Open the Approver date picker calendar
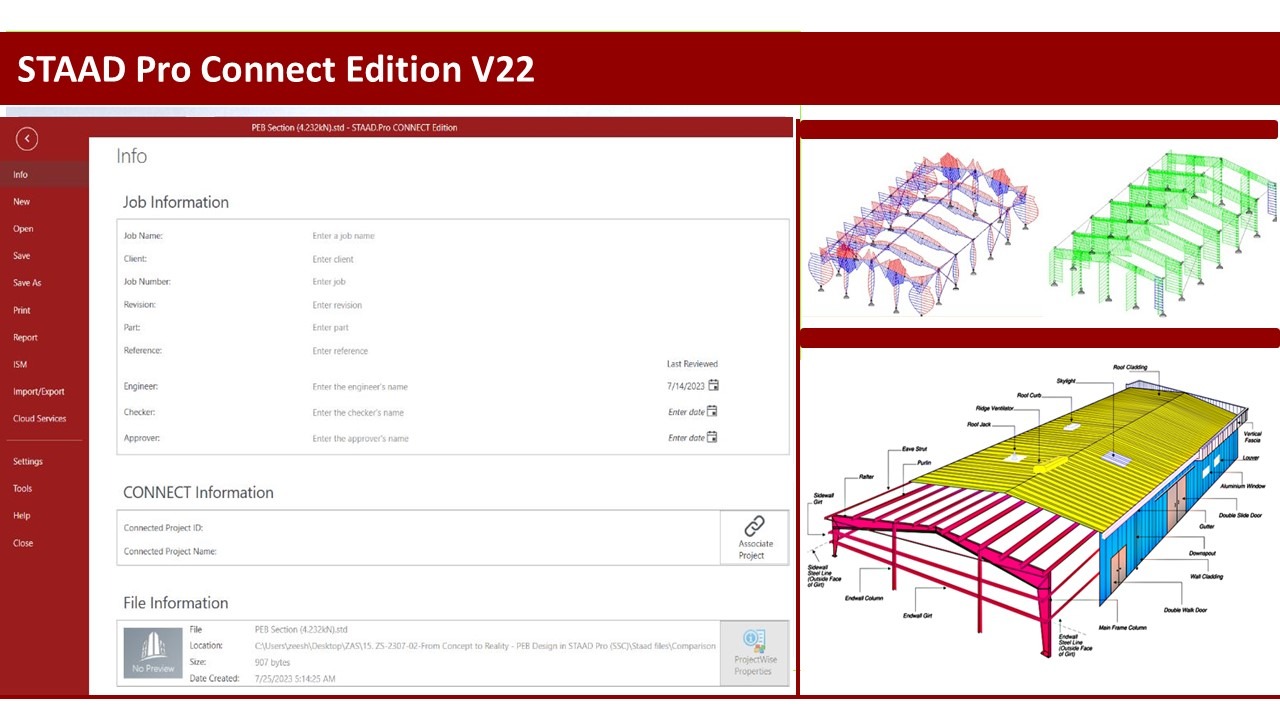The width and height of the screenshot is (1280, 720). click(714, 437)
